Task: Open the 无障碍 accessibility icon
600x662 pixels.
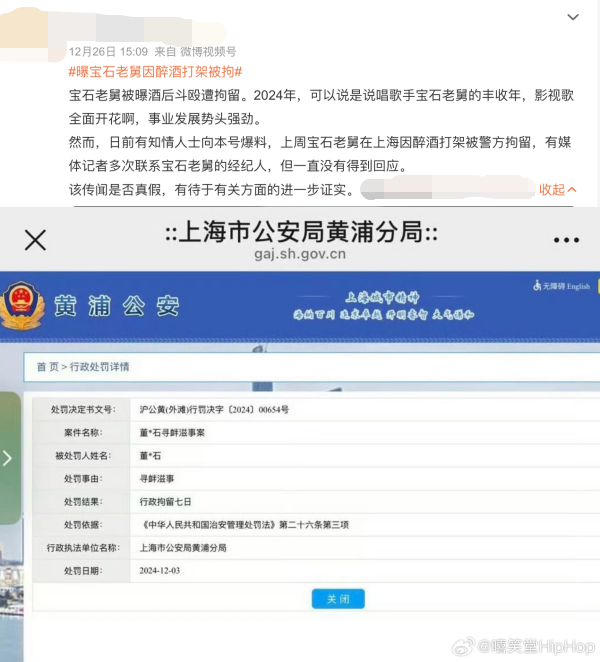Action: point(537,286)
